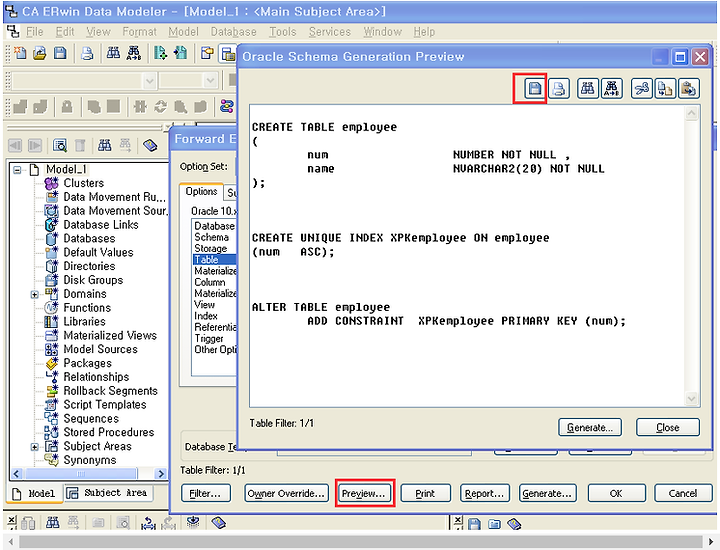Switch to Subject Area tab in explorer

click(108, 493)
